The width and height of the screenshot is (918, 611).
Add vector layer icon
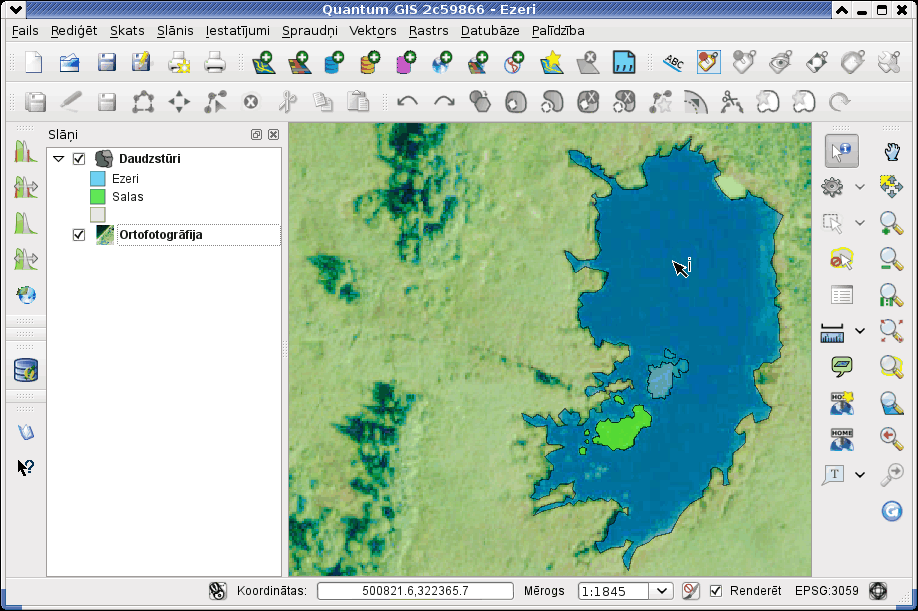click(264, 62)
